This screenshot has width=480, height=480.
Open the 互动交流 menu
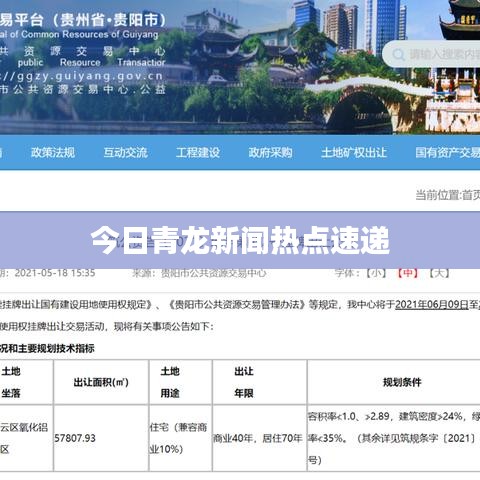[x=125, y=153]
